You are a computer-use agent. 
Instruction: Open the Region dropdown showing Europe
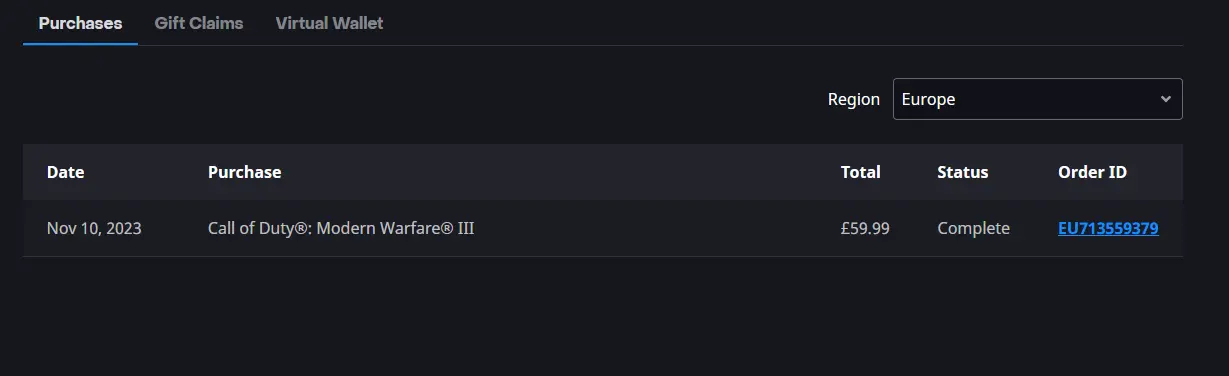(1037, 99)
